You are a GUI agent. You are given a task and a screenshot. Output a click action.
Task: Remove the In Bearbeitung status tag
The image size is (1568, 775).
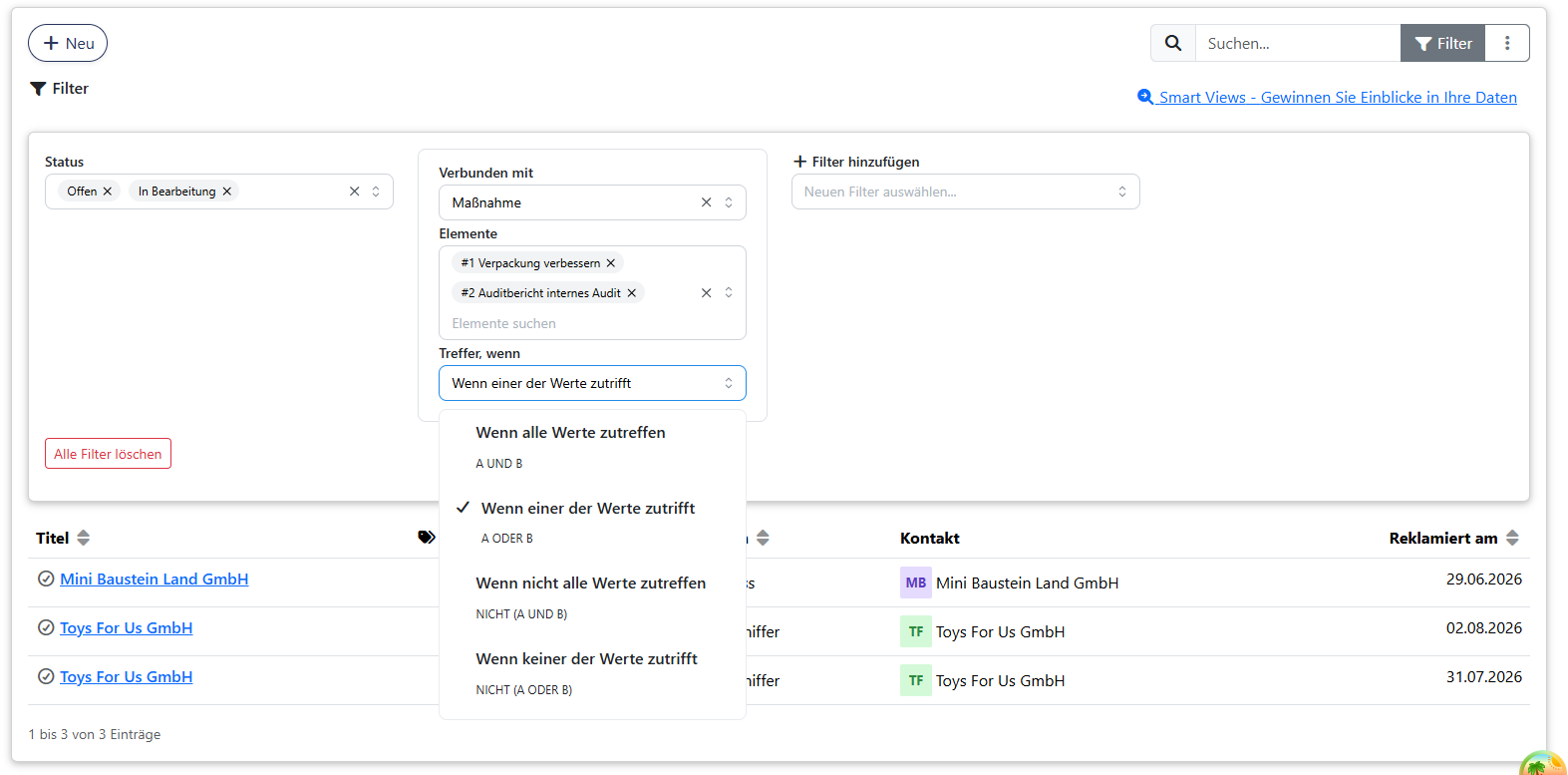tap(227, 192)
